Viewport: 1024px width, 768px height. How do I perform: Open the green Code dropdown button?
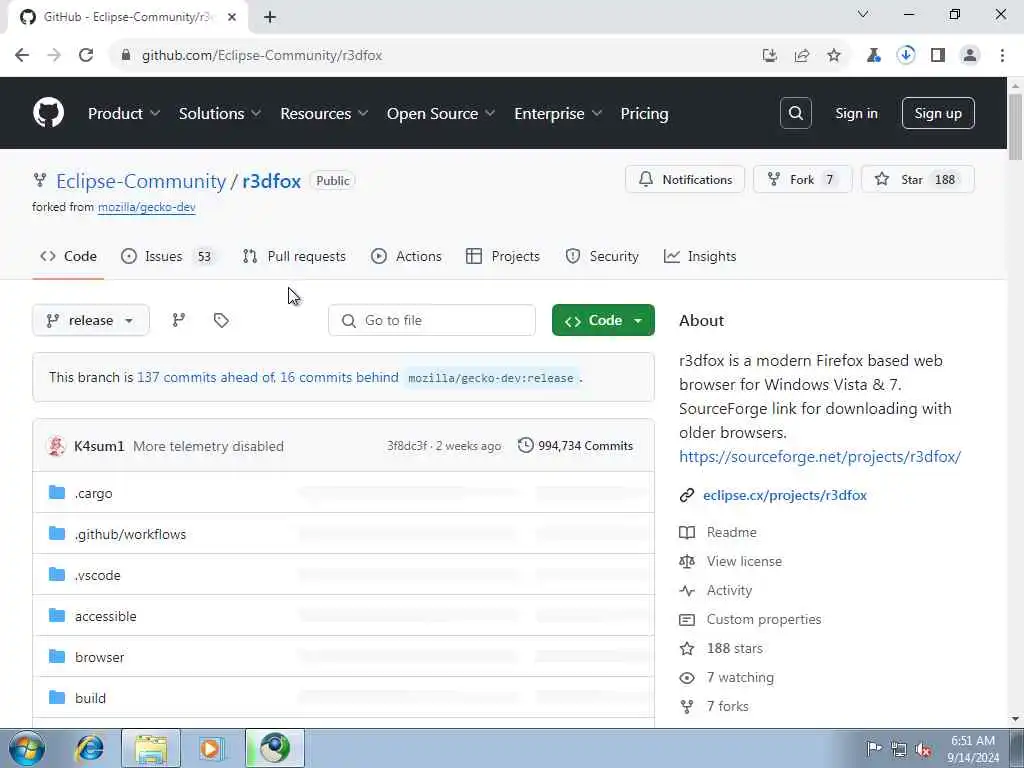pos(603,320)
